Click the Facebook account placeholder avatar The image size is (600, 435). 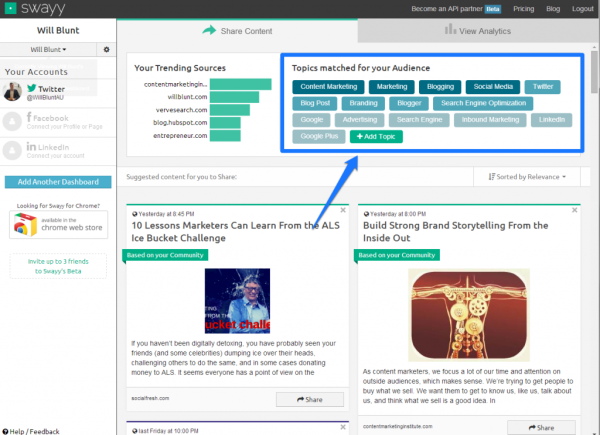(12, 121)
